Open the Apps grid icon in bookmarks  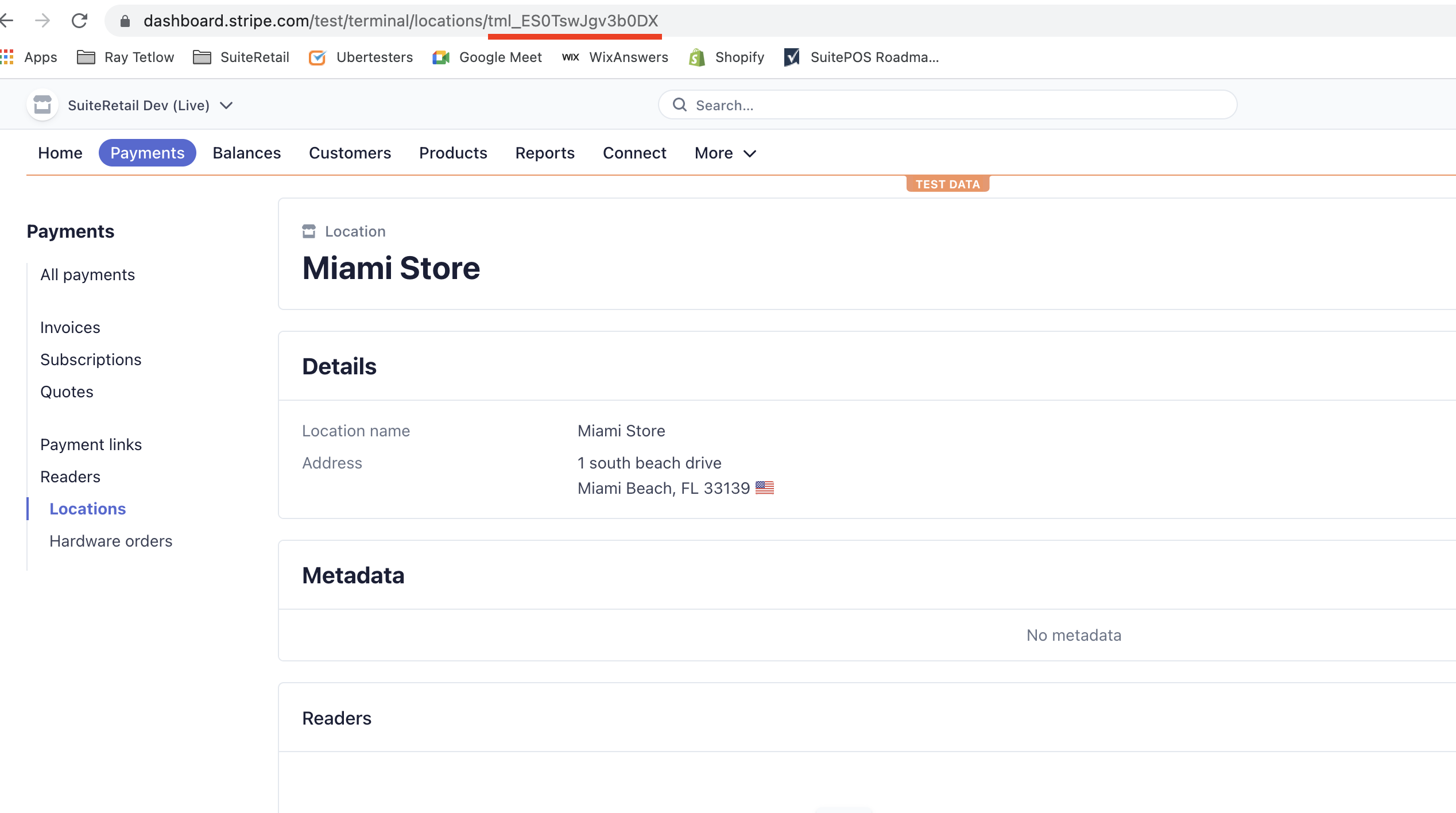coord(7,57)
